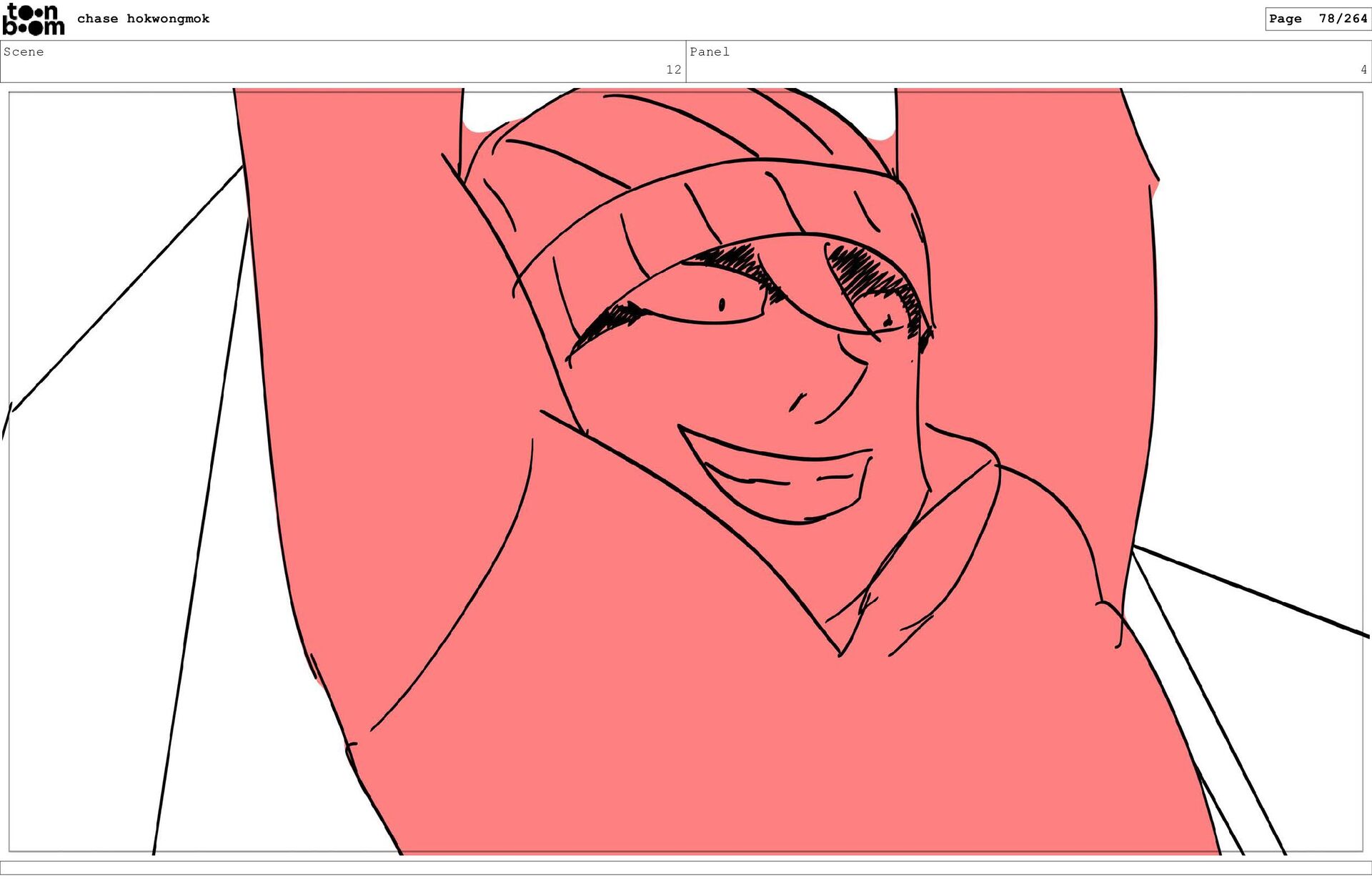Screen dimensions: 1372x888
Task: Click the Page 78/264 indicator box
Action: click(1317, 19)
